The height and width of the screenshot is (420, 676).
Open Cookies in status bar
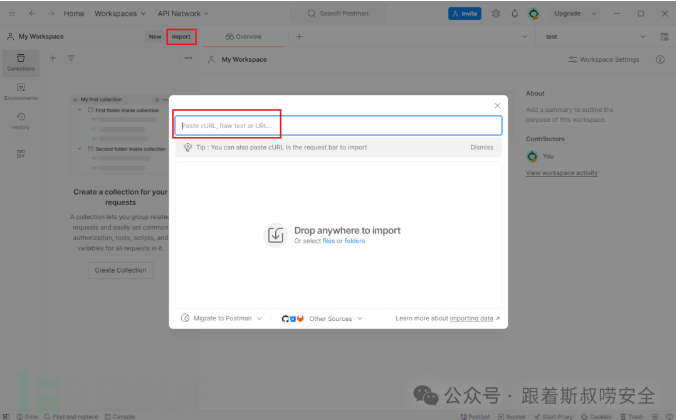(x=596, y=417)
